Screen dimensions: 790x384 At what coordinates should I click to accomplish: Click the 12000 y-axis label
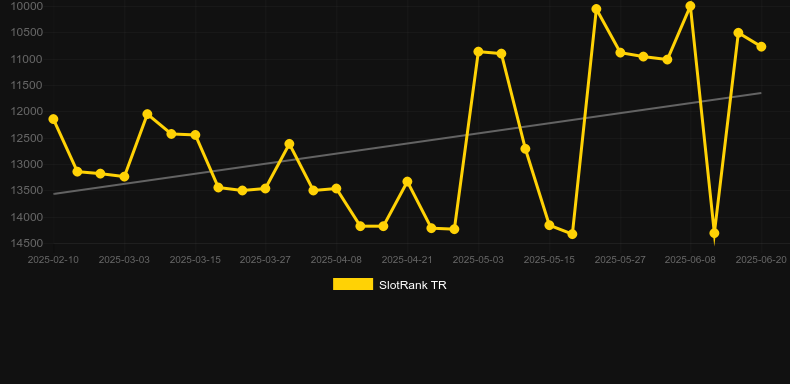[x=27, y=112]
